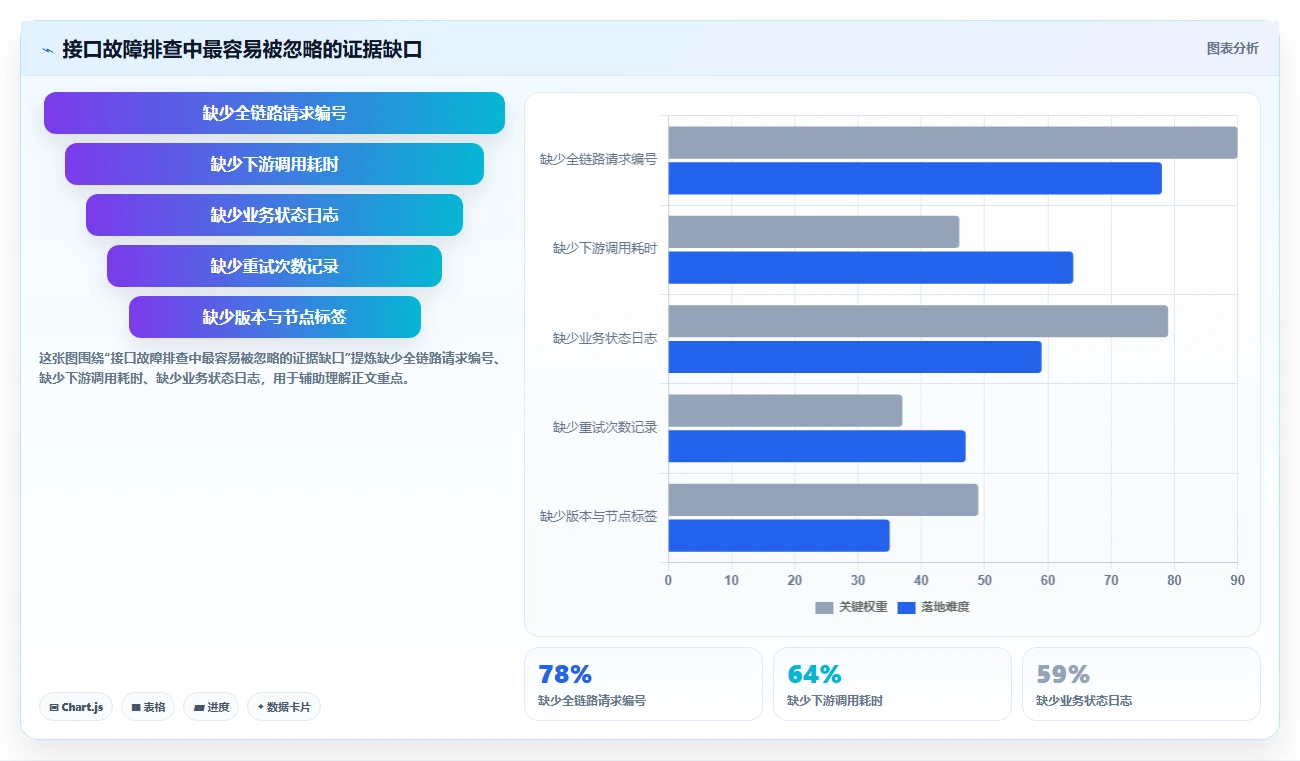Click gray bar for 缺少下游调用耗时

(x=813, y=232)
